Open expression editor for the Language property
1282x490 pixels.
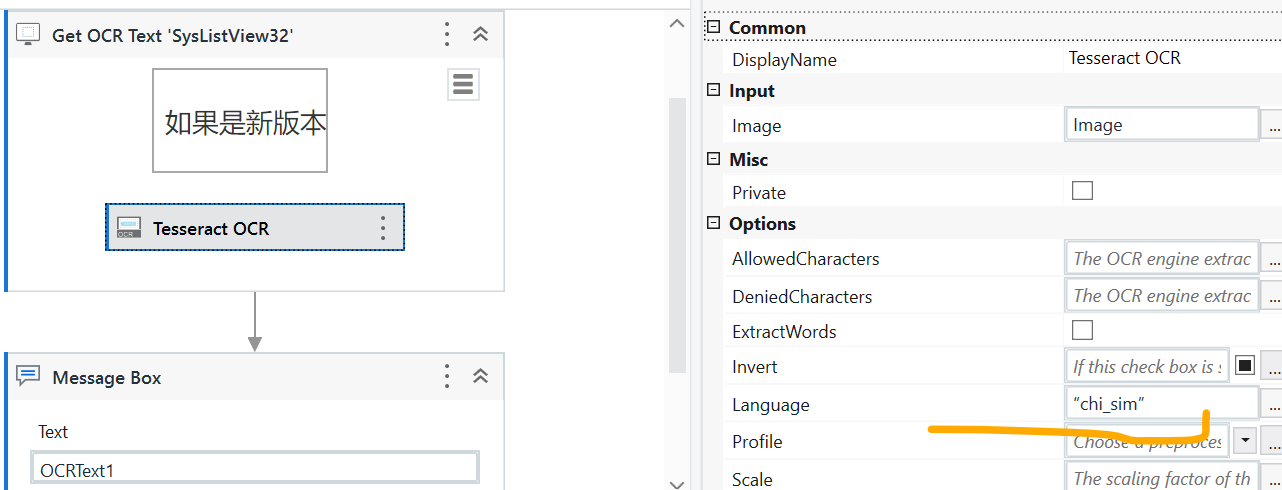coord(1273,404)
